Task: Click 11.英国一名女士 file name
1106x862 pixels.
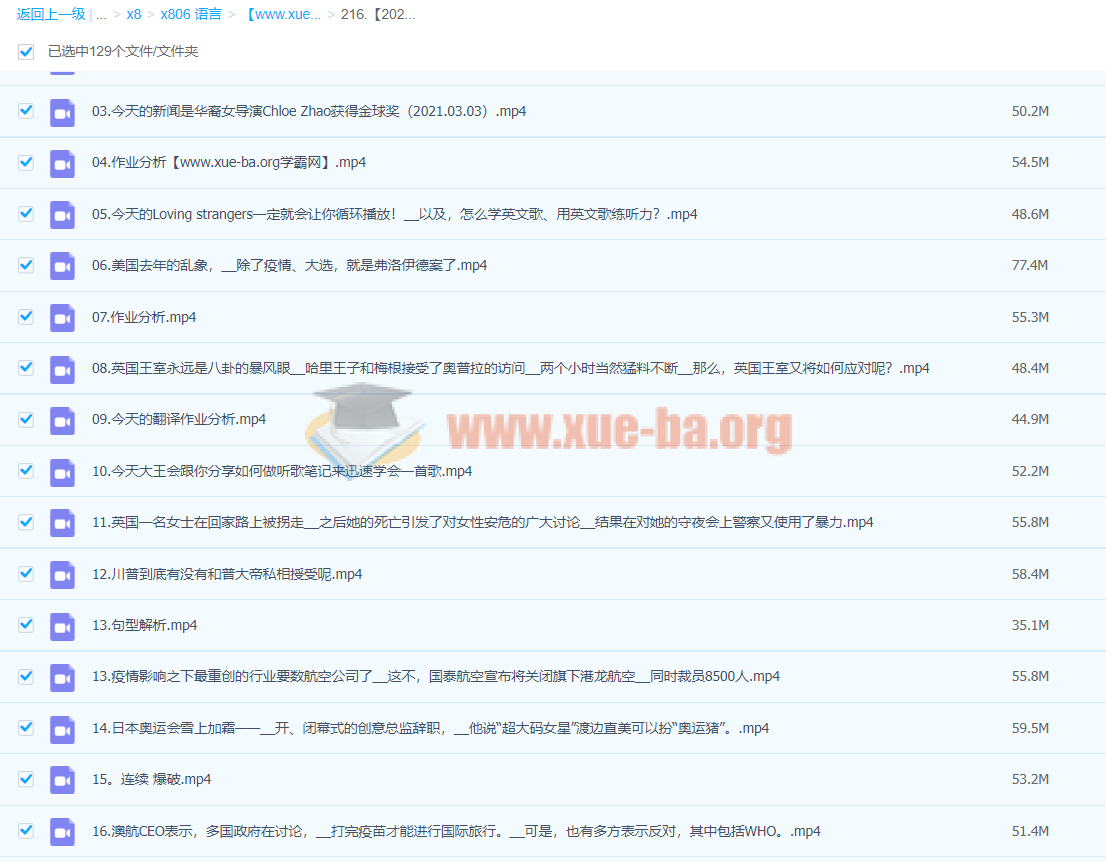Action: click(x=482, y=522)
